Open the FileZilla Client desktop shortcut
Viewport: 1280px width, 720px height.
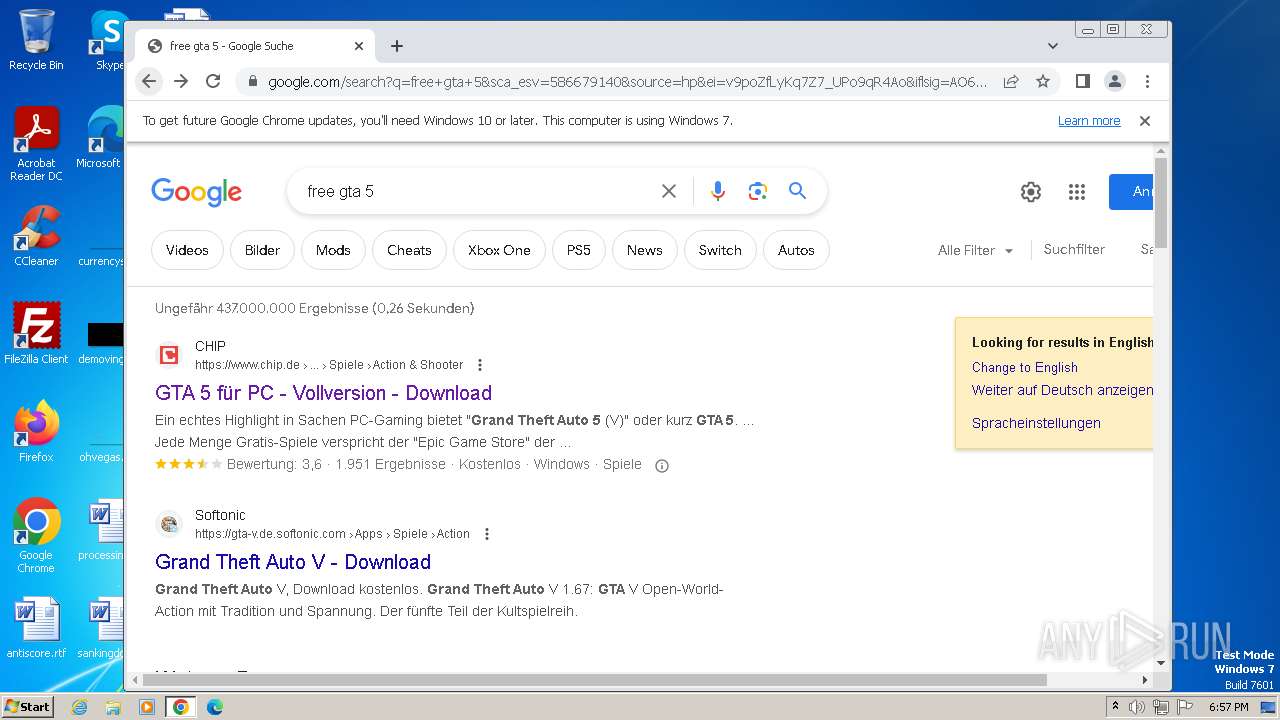[x=36, y=333]
